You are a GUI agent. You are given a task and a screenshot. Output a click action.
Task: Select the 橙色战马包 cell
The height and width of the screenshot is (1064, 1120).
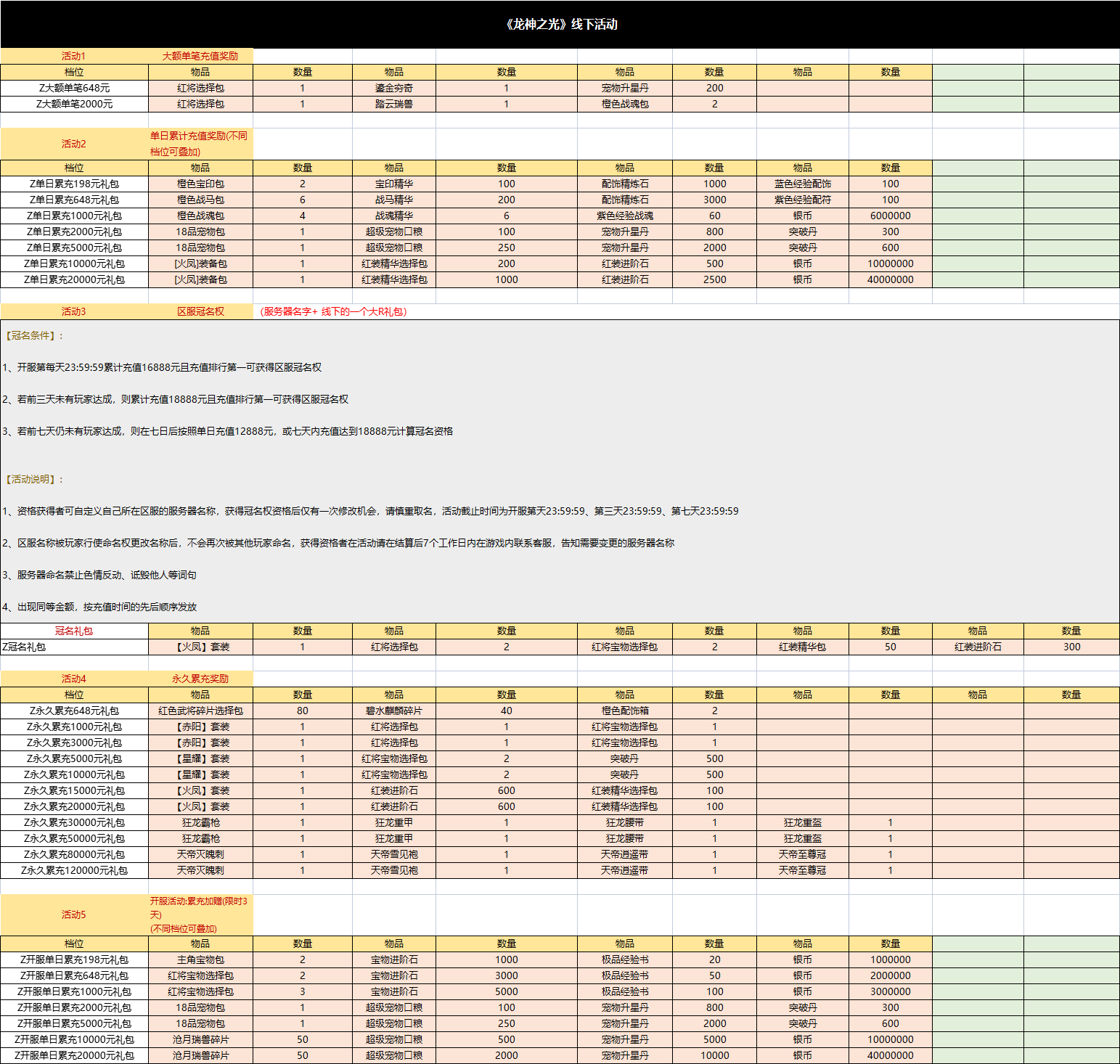pos(200,200)
